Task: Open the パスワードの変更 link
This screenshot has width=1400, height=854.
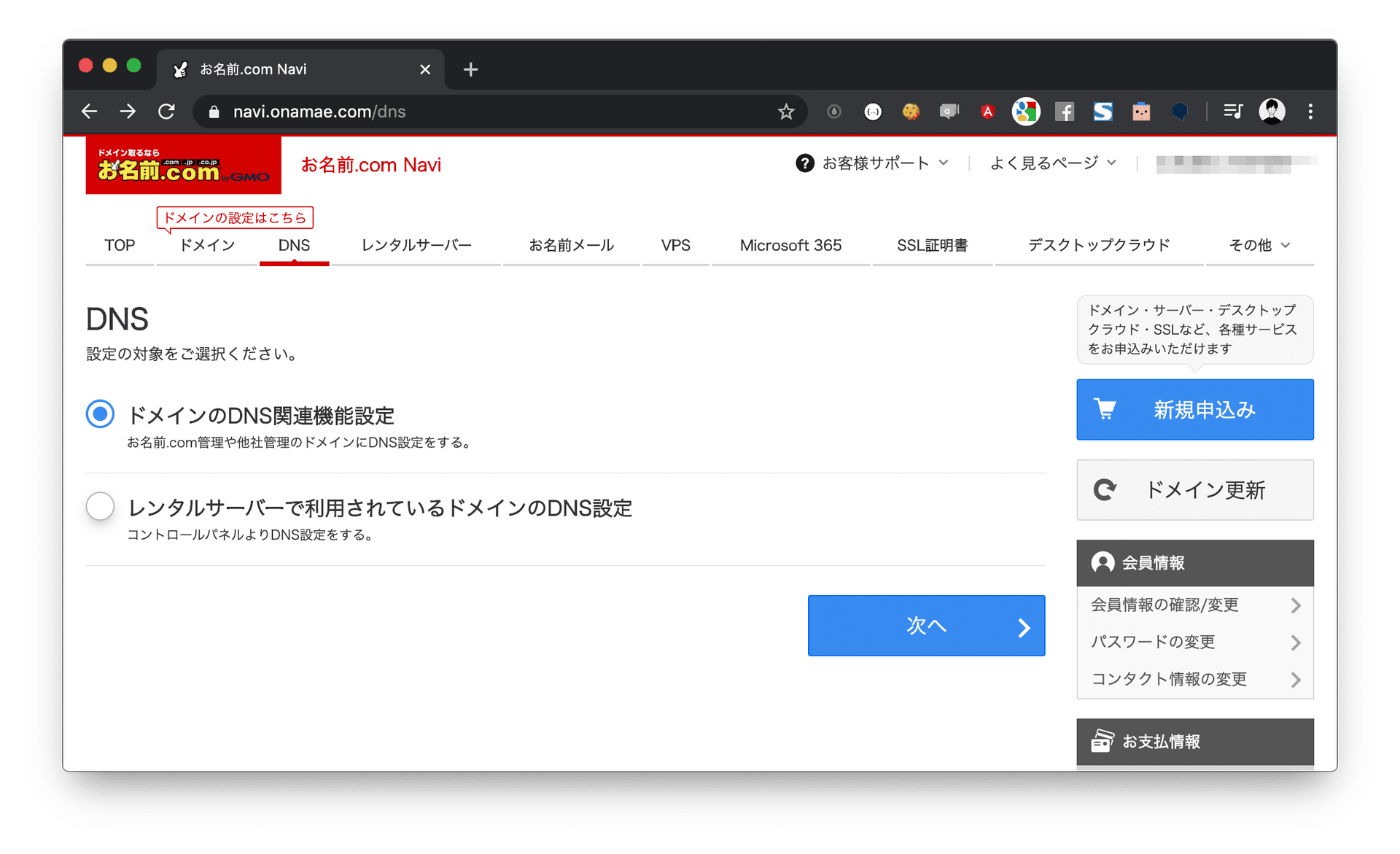Action: coord(1194,643)
